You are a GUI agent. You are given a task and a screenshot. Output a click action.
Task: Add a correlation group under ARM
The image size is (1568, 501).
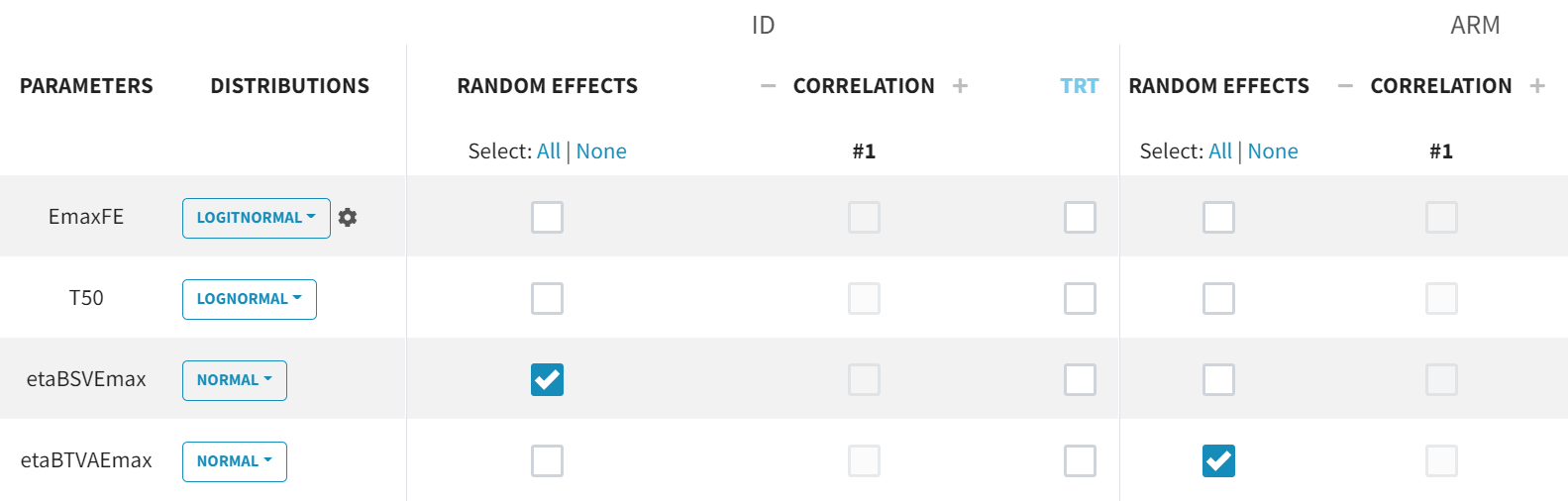(1537, 86)
